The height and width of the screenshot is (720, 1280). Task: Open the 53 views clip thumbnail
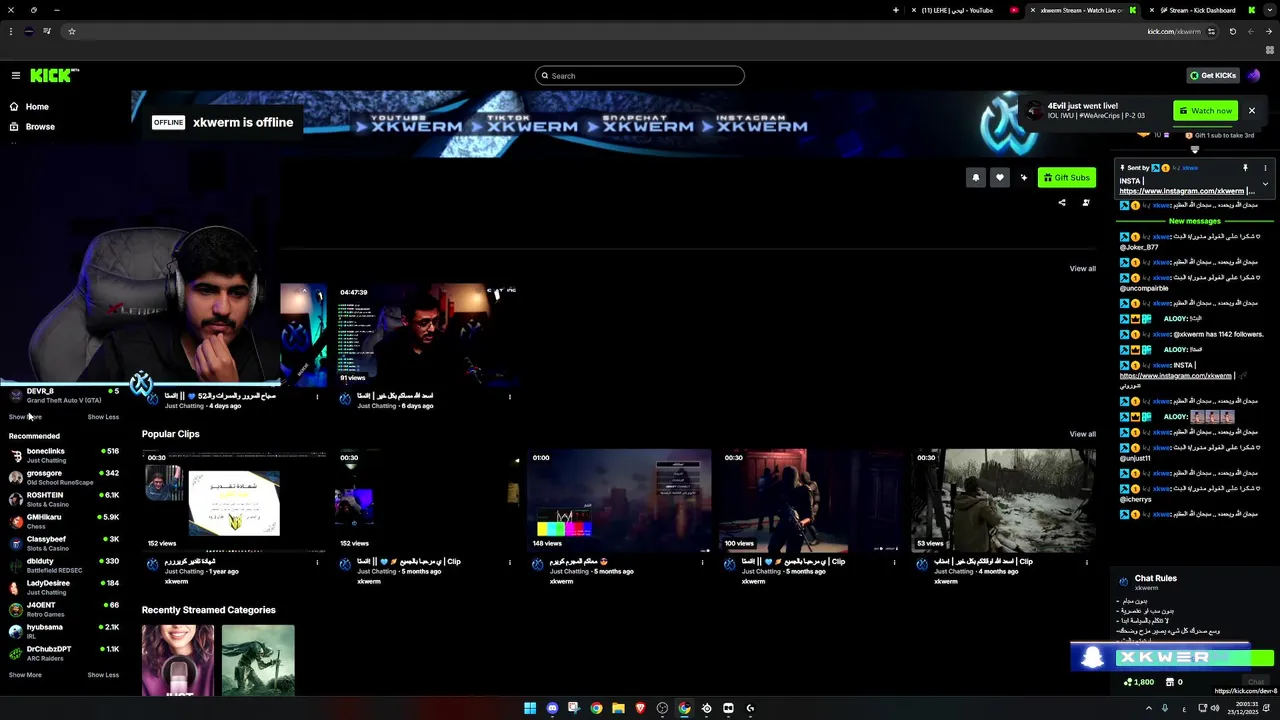(1003, 501)
